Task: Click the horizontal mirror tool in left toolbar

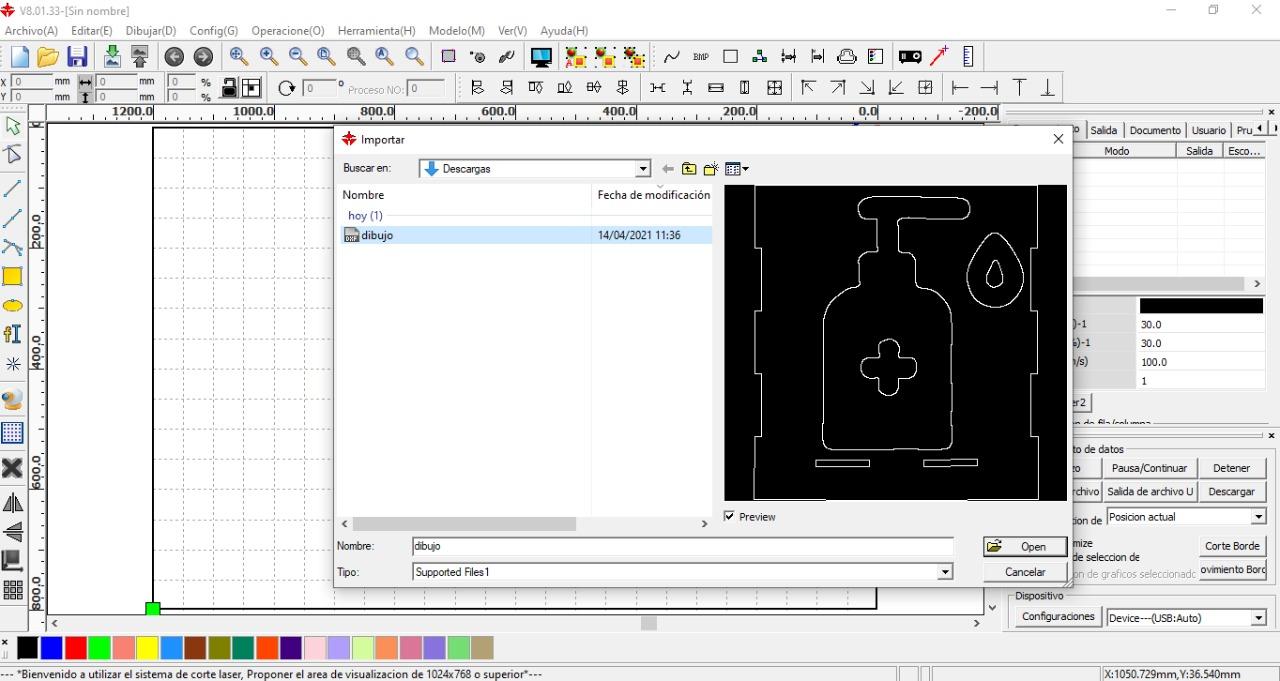Action: coord(13,502)
